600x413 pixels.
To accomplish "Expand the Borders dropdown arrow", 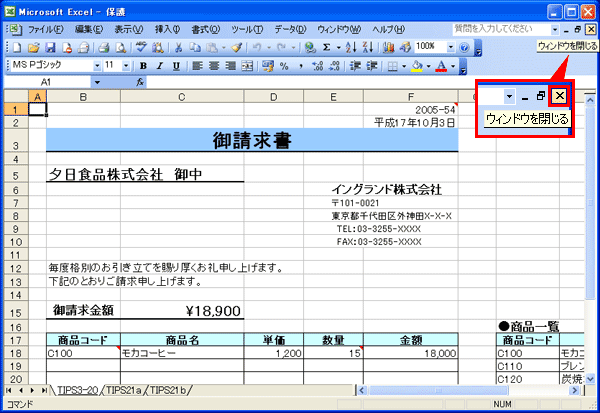I will 404,66.
